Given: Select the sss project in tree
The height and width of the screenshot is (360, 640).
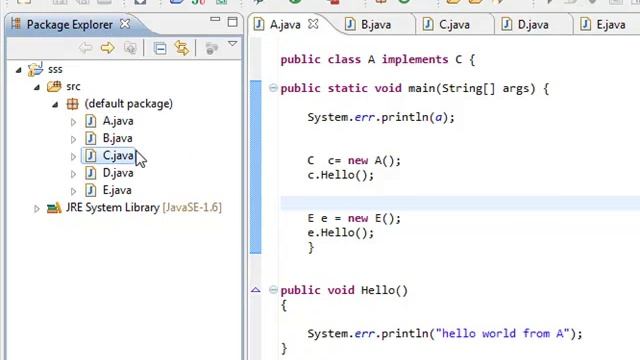Looking at the screenshot, I should (55, 69).
